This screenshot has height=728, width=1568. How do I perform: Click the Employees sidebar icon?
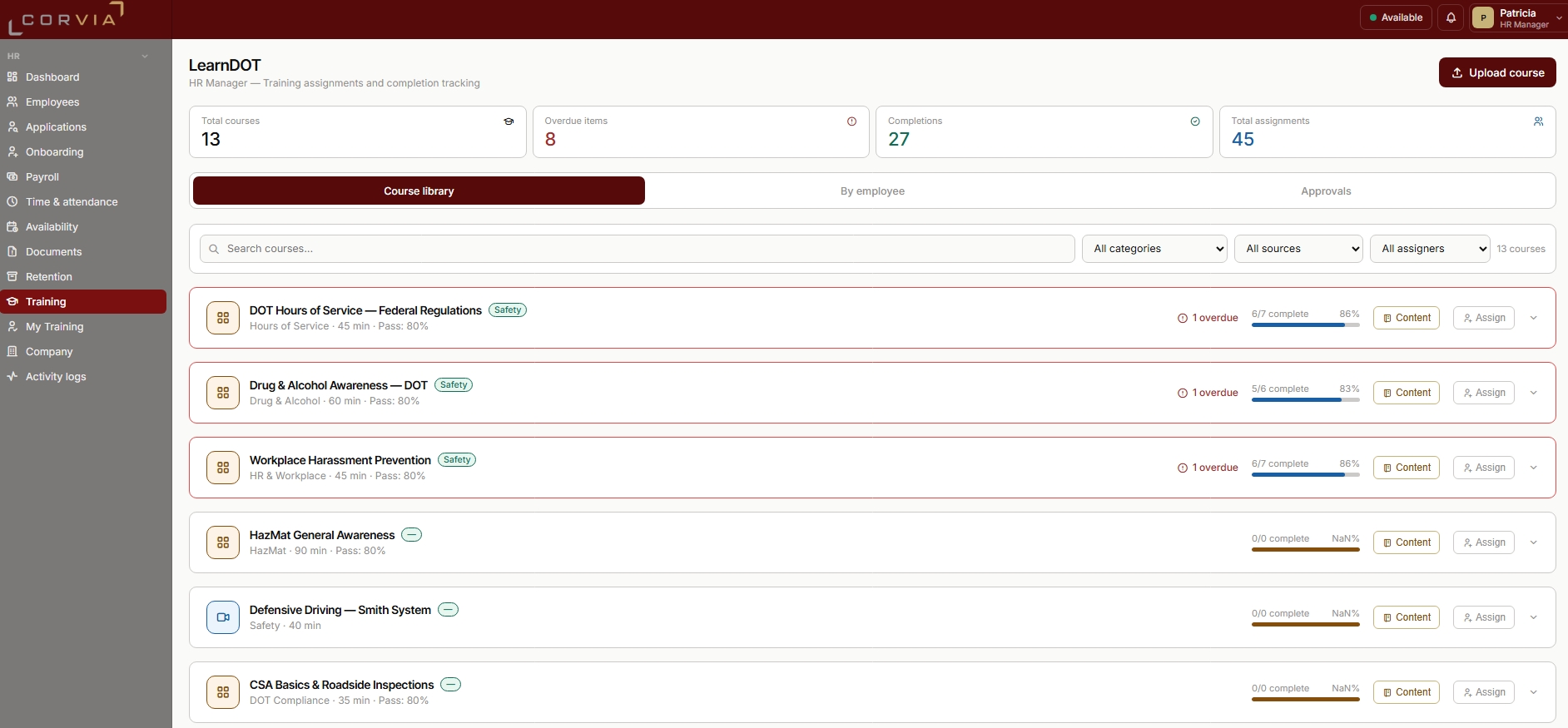coord(12,102)
